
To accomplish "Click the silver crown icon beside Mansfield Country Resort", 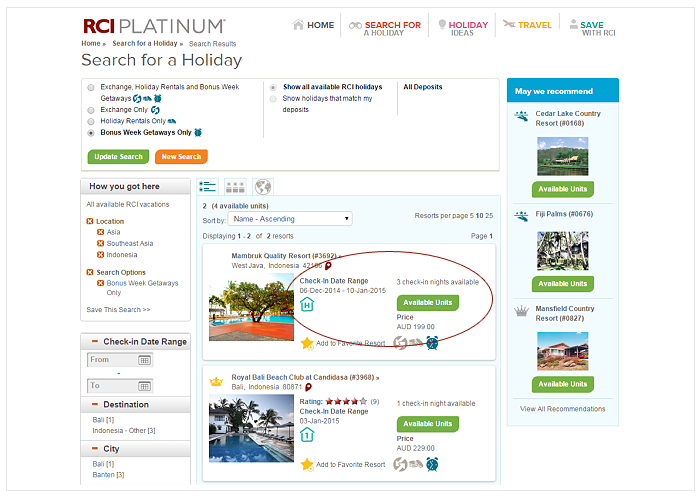I will [521, 311].
